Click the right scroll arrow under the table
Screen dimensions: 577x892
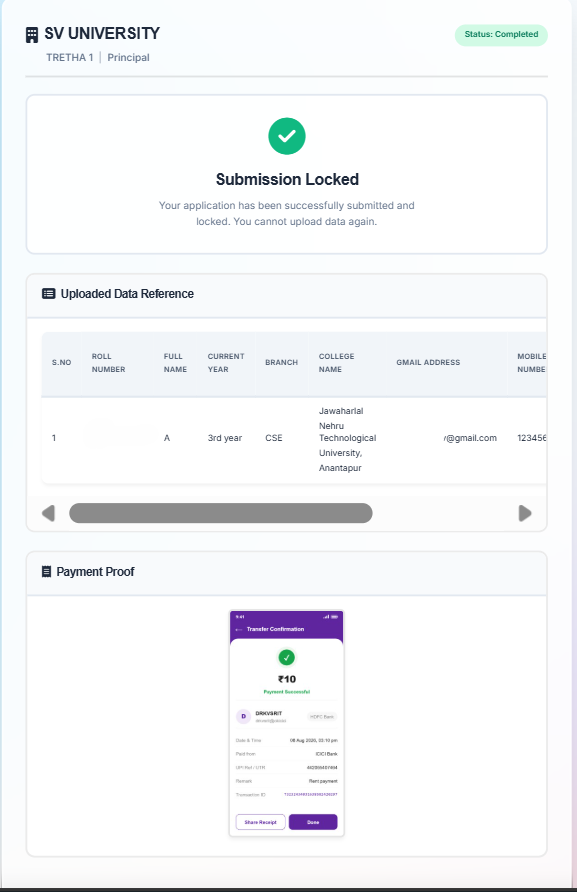point(525,513)
